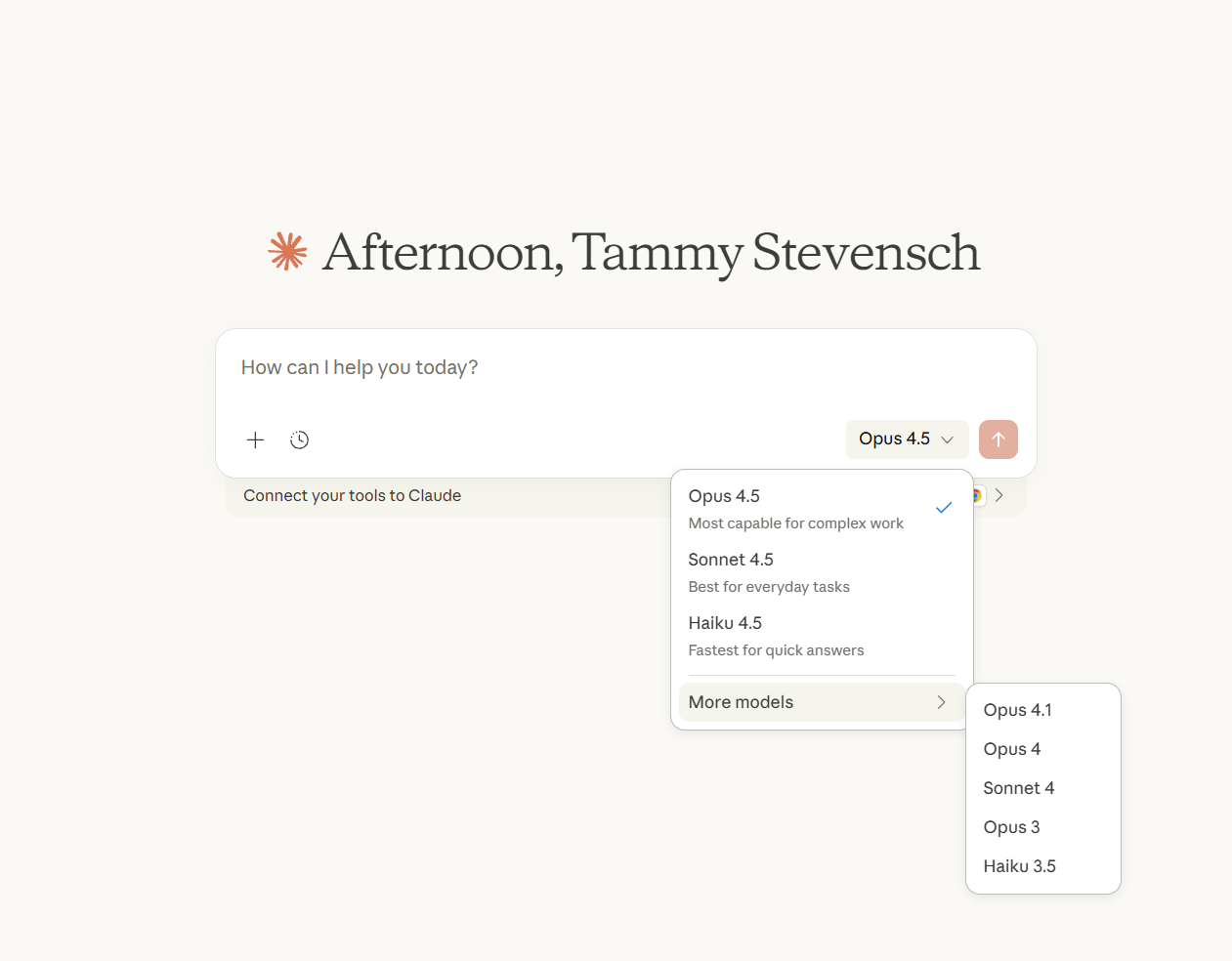Click the Chrome icon in tools bar

click(x=977, y=495)
